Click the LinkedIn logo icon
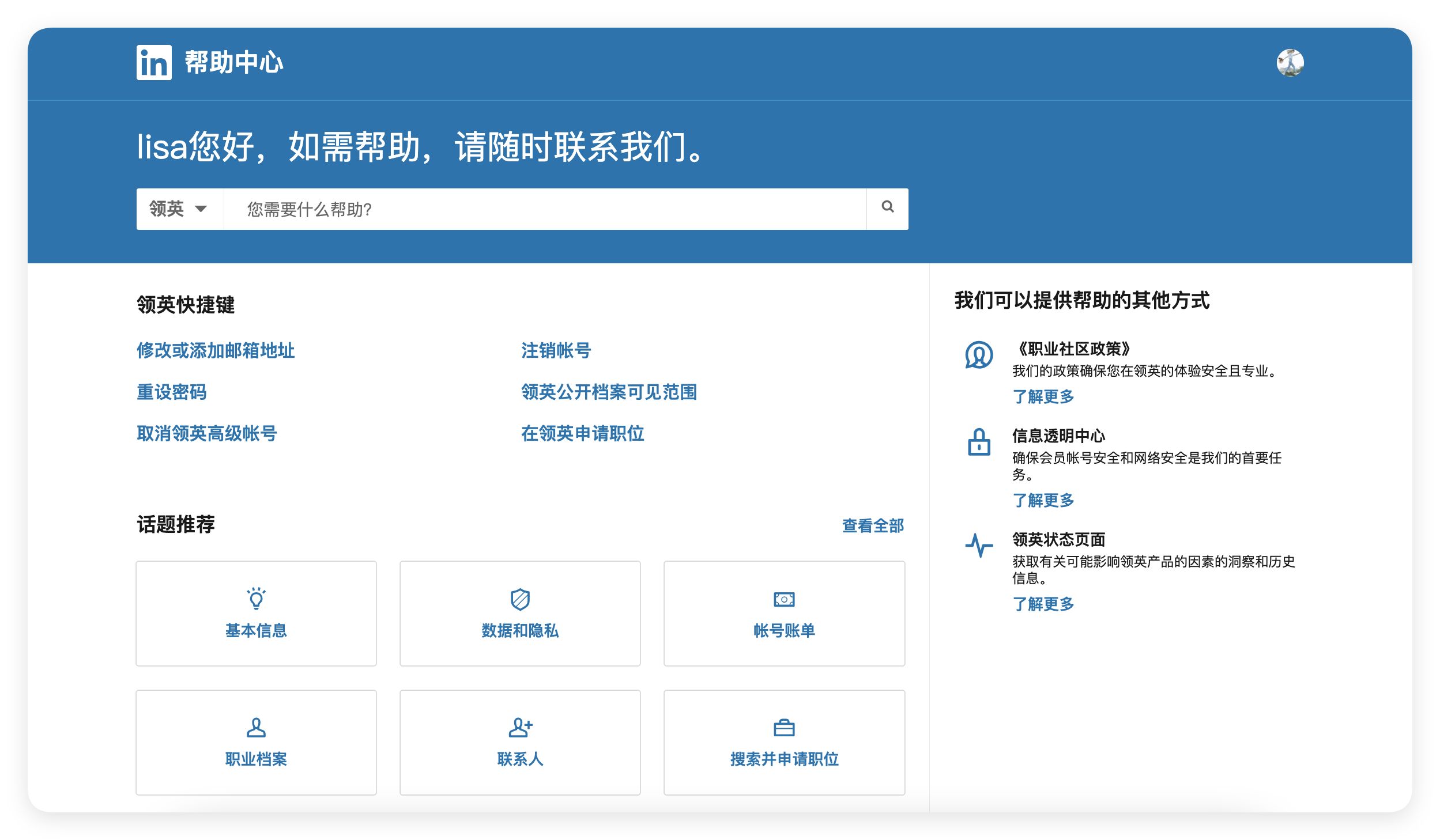This screenshot has width=1440, height=840. coord(154,62)
